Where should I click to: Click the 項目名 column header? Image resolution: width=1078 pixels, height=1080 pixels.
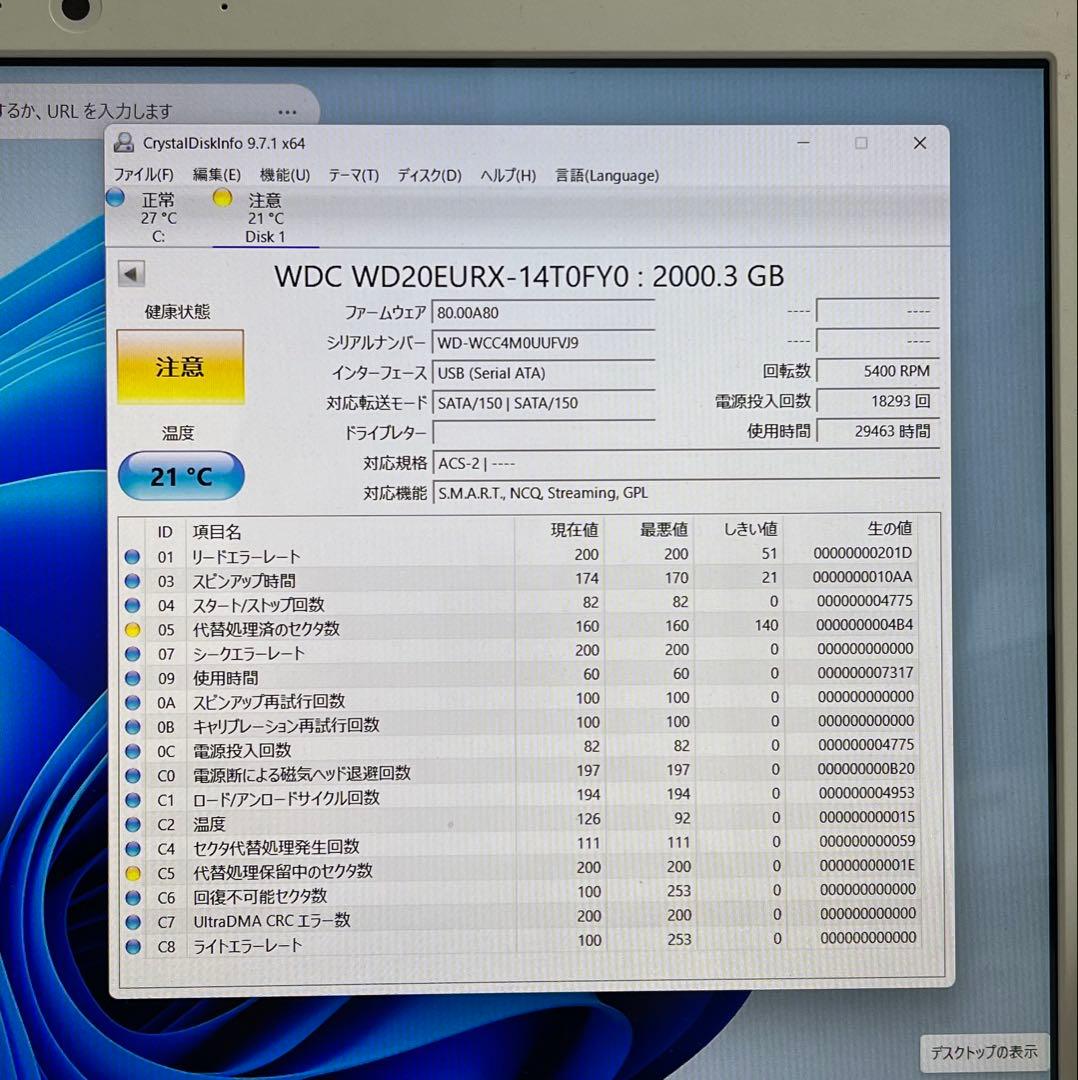click(216, 532)
